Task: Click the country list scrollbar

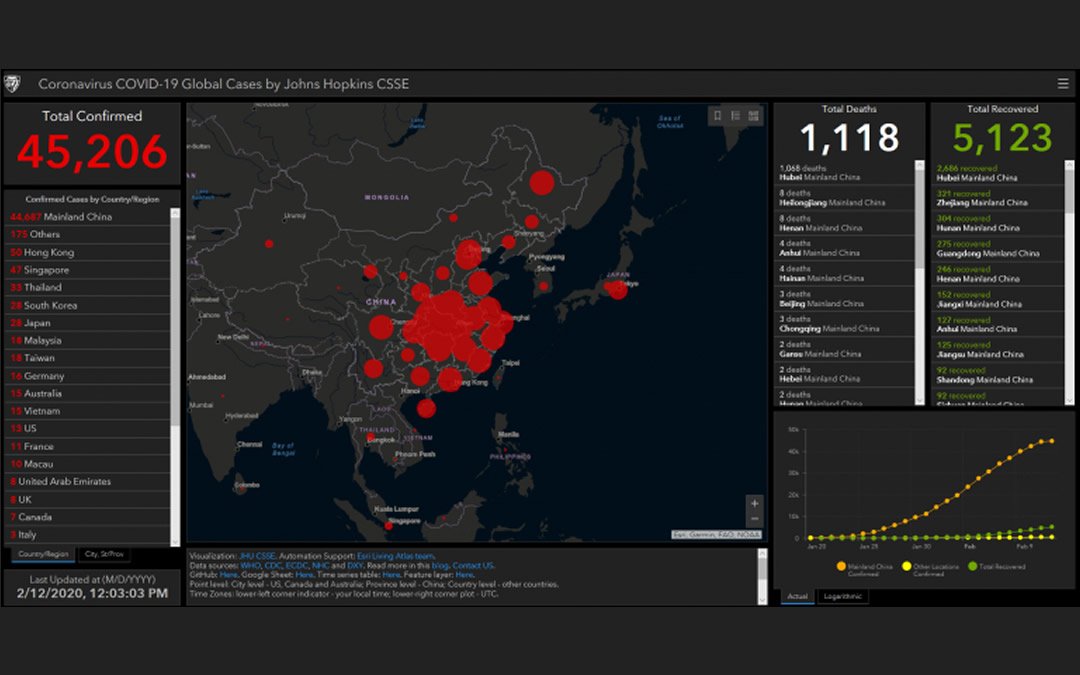Action: (175, 377)
